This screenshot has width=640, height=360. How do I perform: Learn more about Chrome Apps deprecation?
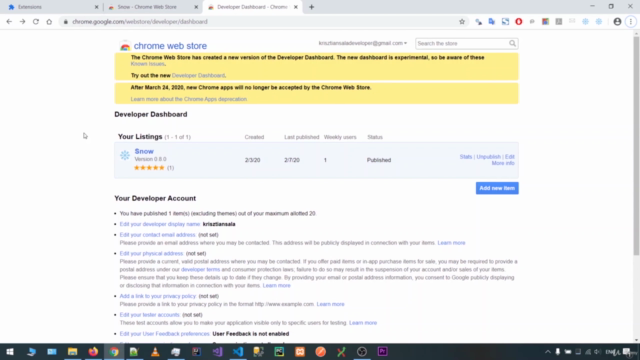(x=189, y=99)
